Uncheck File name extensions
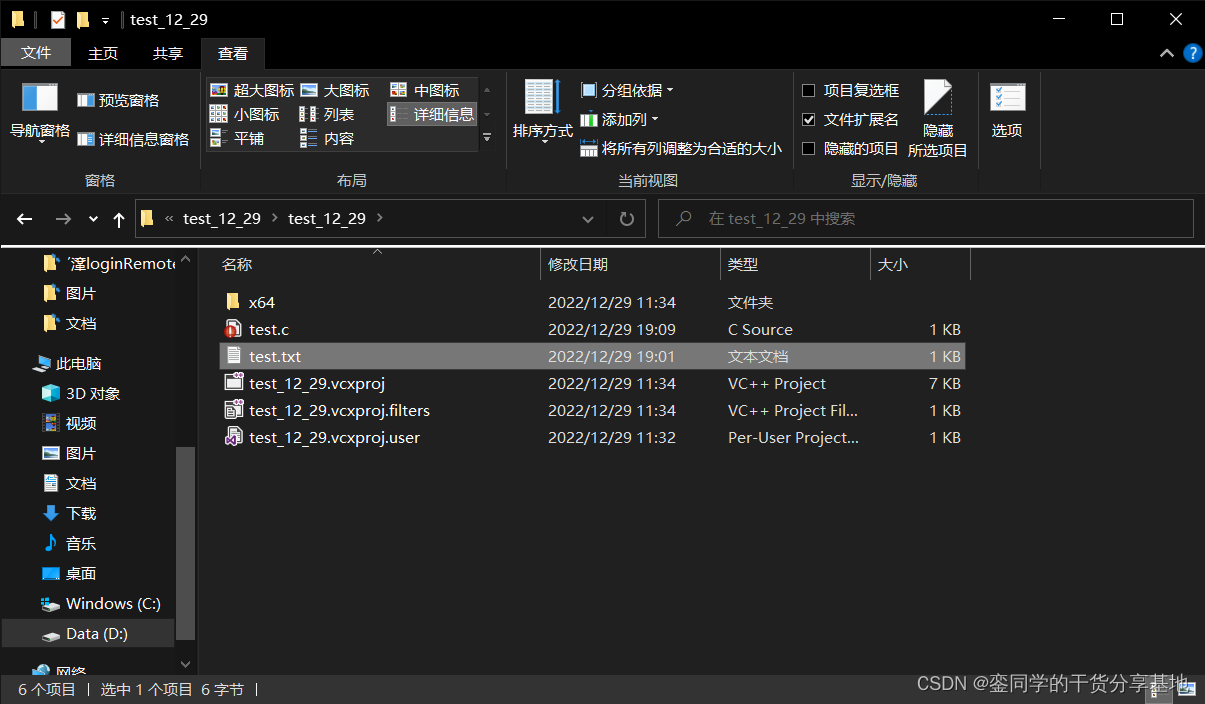The height and width of the screenshot is (704, 1205). click(x=809, y=119)
